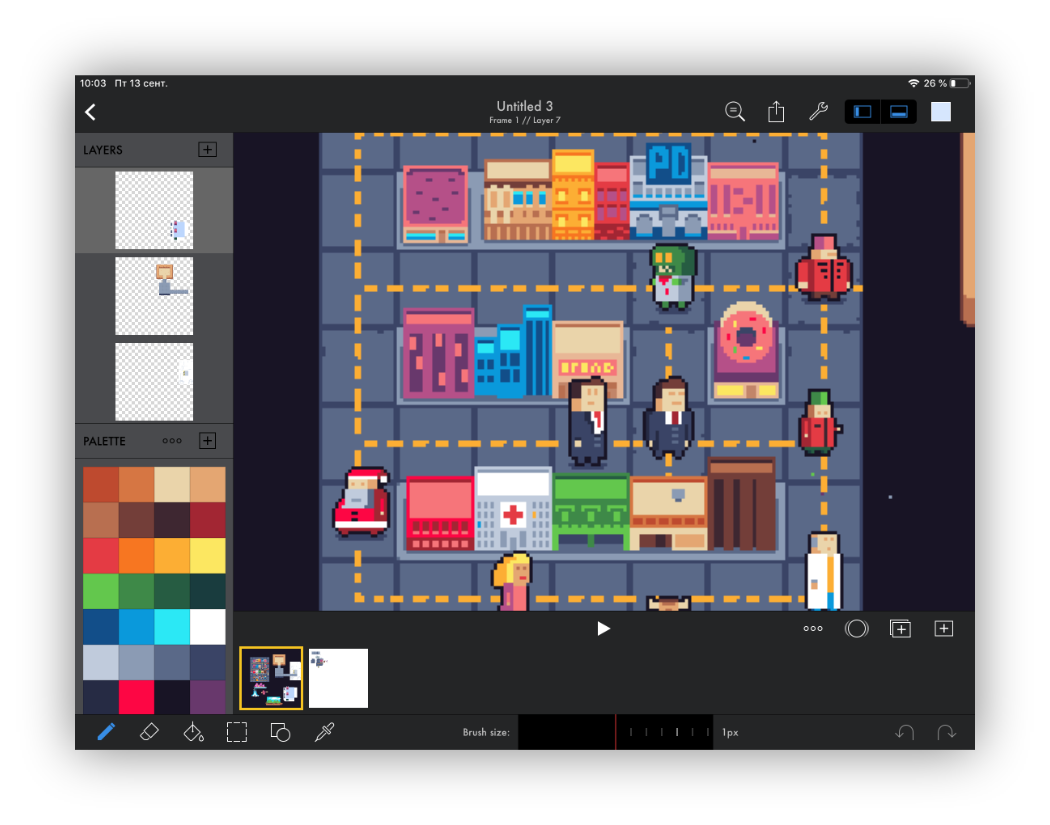Redo the last undone action
Screen dimensions: 1050x825
[947, 732]
